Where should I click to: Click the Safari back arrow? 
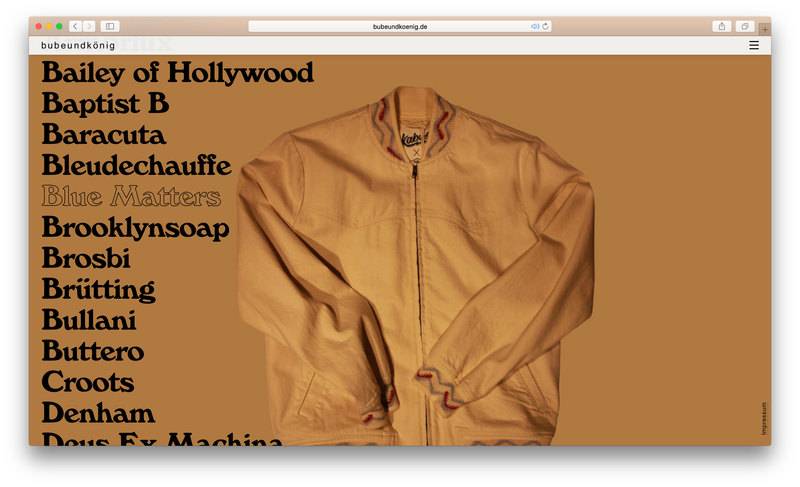(74, 26)
